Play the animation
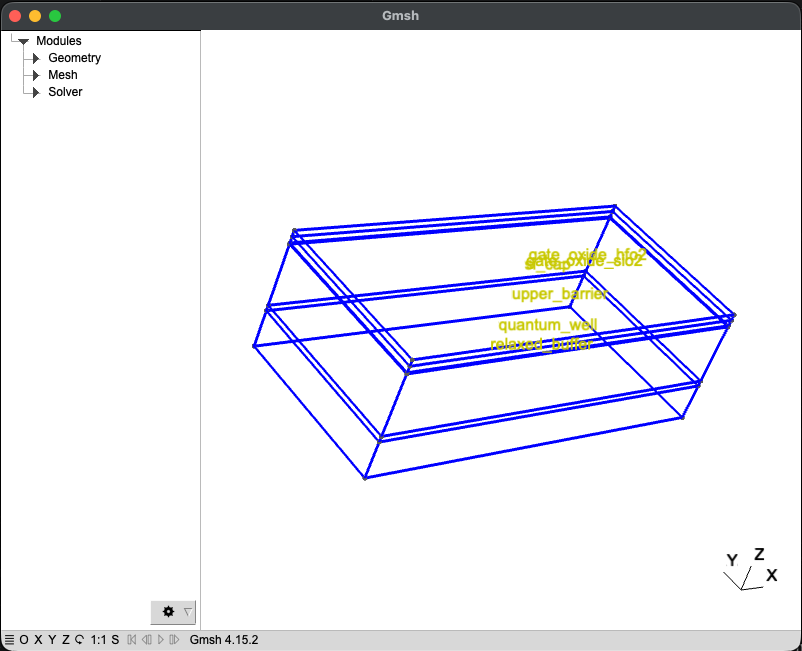The width and height of the screenshot is (802, 651). [x=161, y=640]
